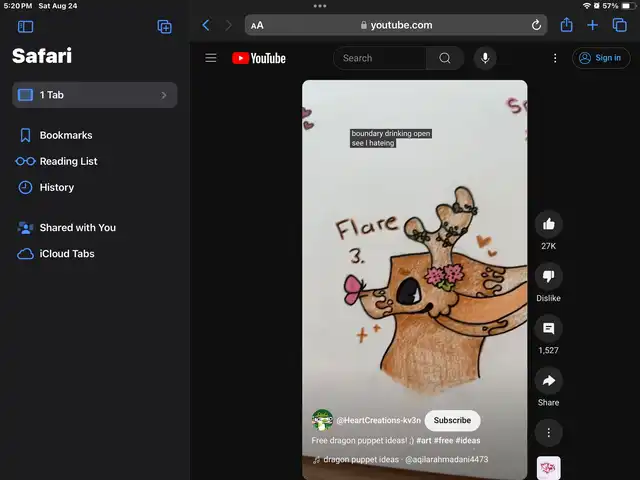Subscribe to HeartCreations channel
The height and width of the screenshot is (480, 640).
coord(452,420)
